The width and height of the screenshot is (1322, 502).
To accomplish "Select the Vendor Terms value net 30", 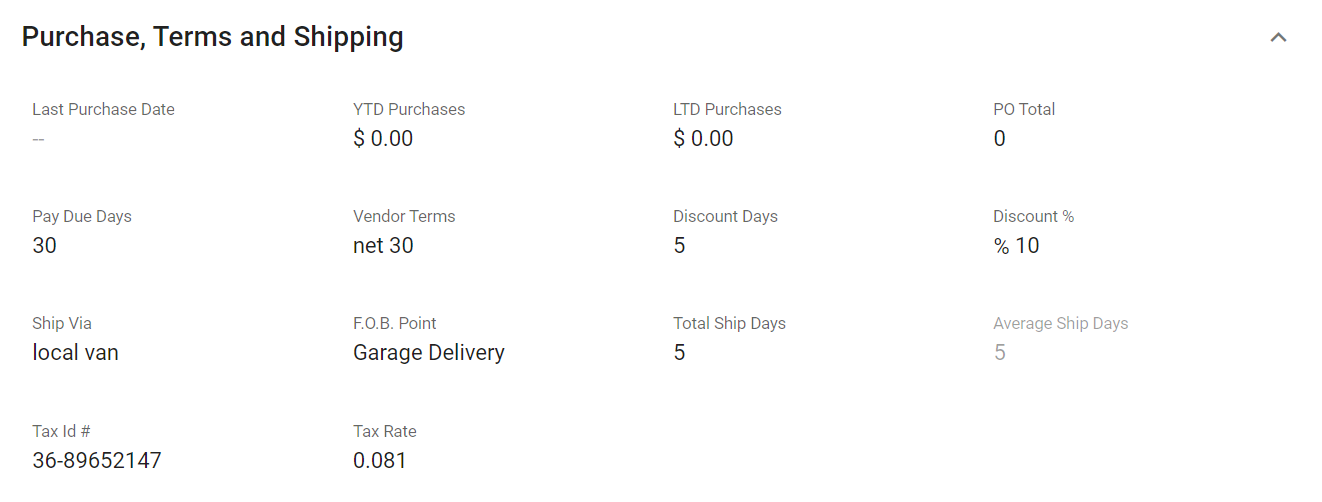I will (383, 246).
